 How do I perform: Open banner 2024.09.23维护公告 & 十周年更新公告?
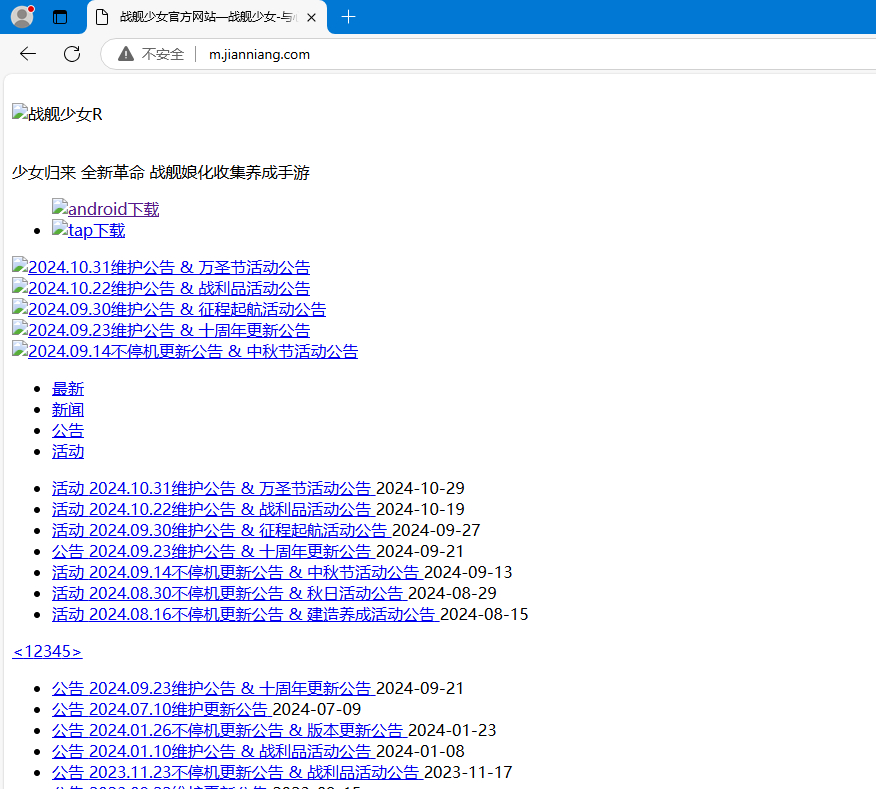click(161, 330)
